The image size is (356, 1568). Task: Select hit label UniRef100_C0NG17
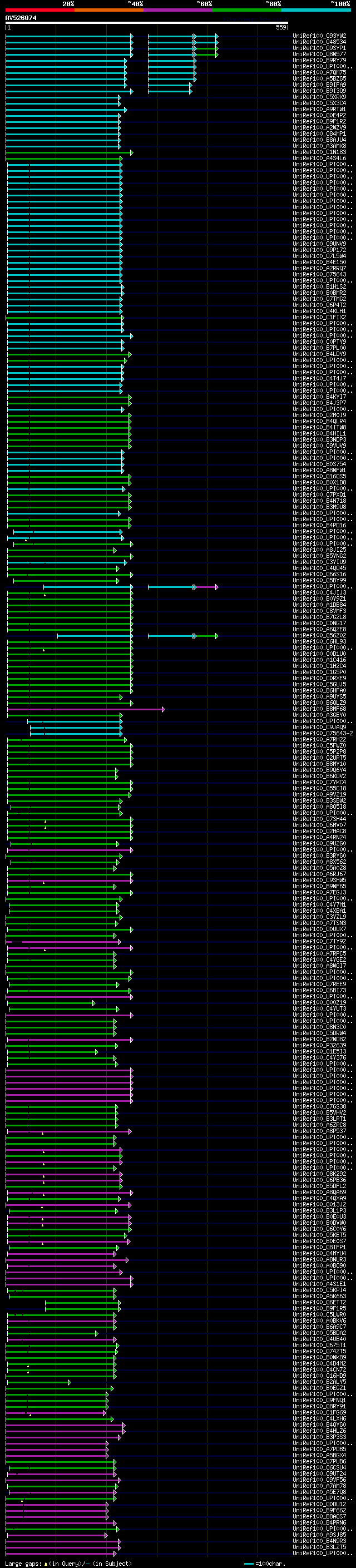(x=319, y=624)
